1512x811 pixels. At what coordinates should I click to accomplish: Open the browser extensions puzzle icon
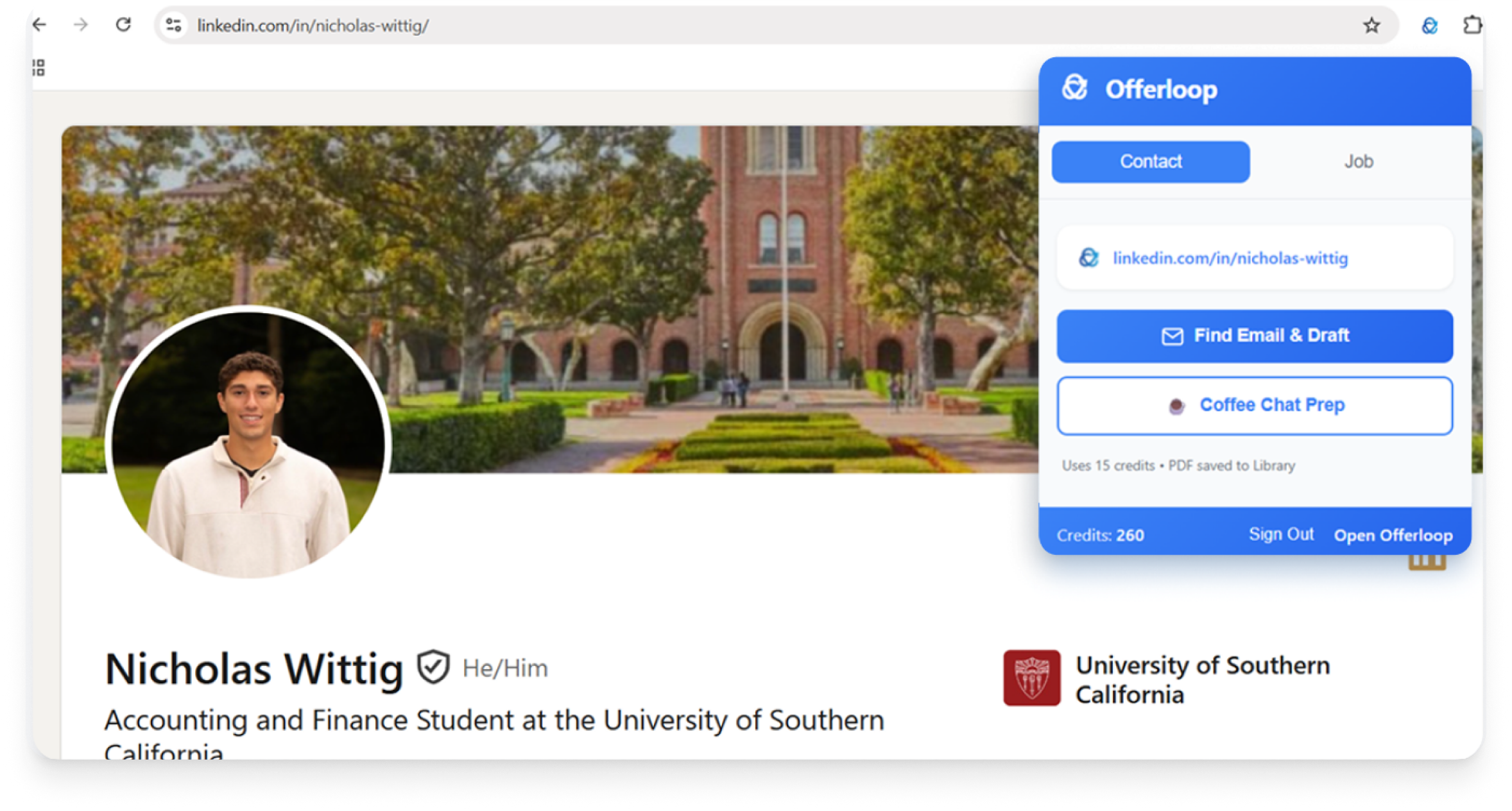[x=1472, y=25]
